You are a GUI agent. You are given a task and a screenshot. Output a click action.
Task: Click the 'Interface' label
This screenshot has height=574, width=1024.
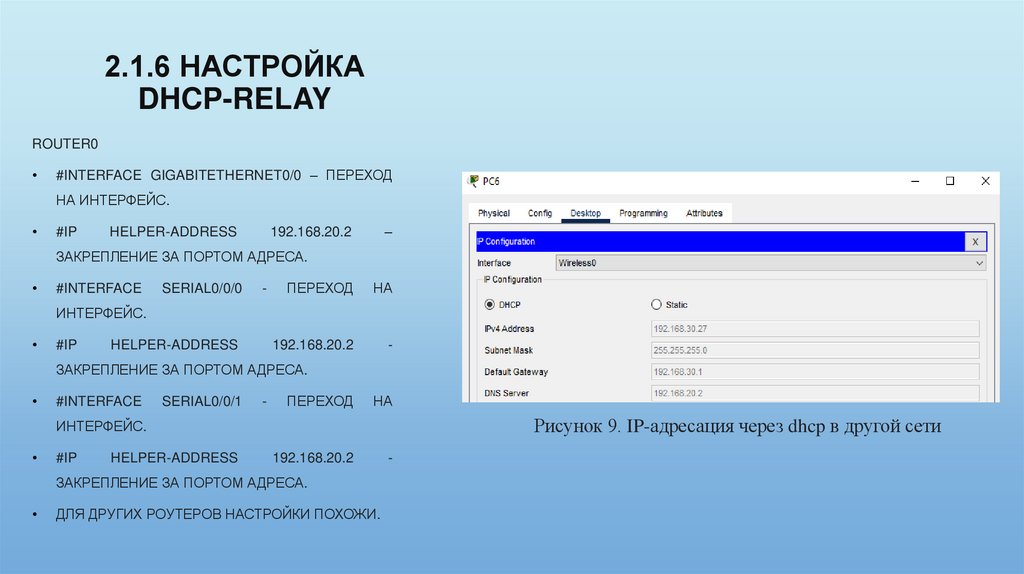click(x=494, y=263)
